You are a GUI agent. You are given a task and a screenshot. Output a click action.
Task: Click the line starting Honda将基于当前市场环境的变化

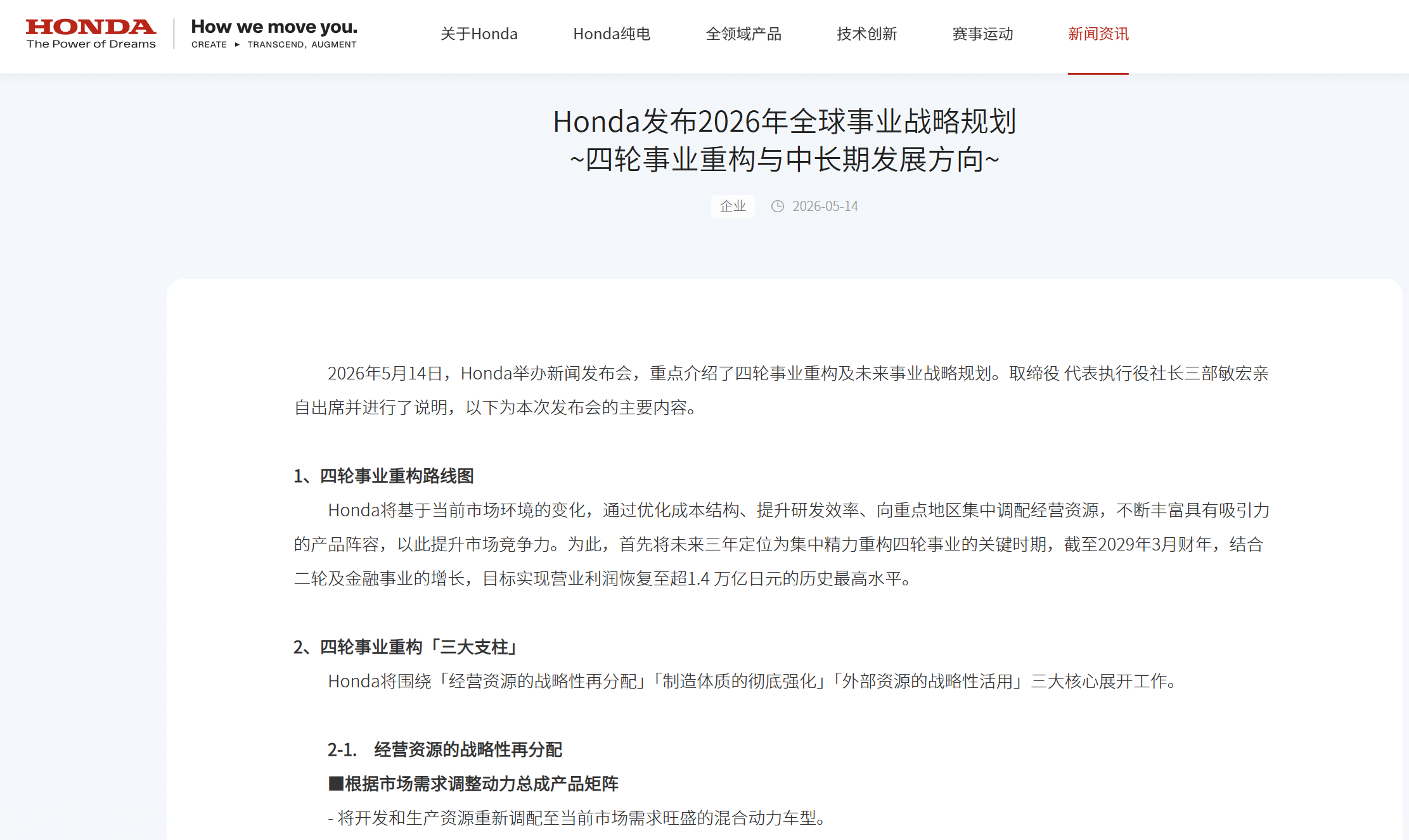tap(799, 510)
